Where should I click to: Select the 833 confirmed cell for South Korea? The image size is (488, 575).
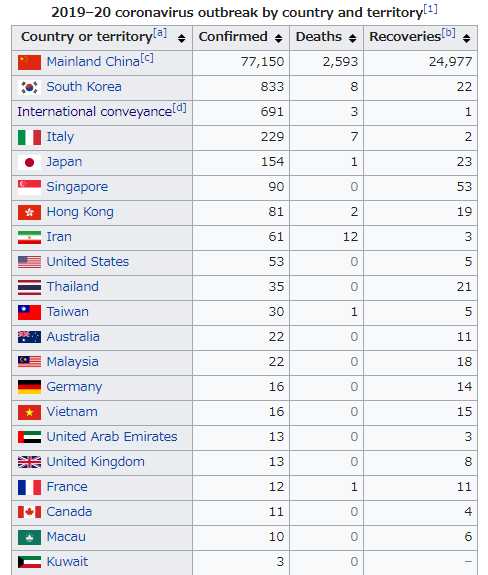(241, 88)
